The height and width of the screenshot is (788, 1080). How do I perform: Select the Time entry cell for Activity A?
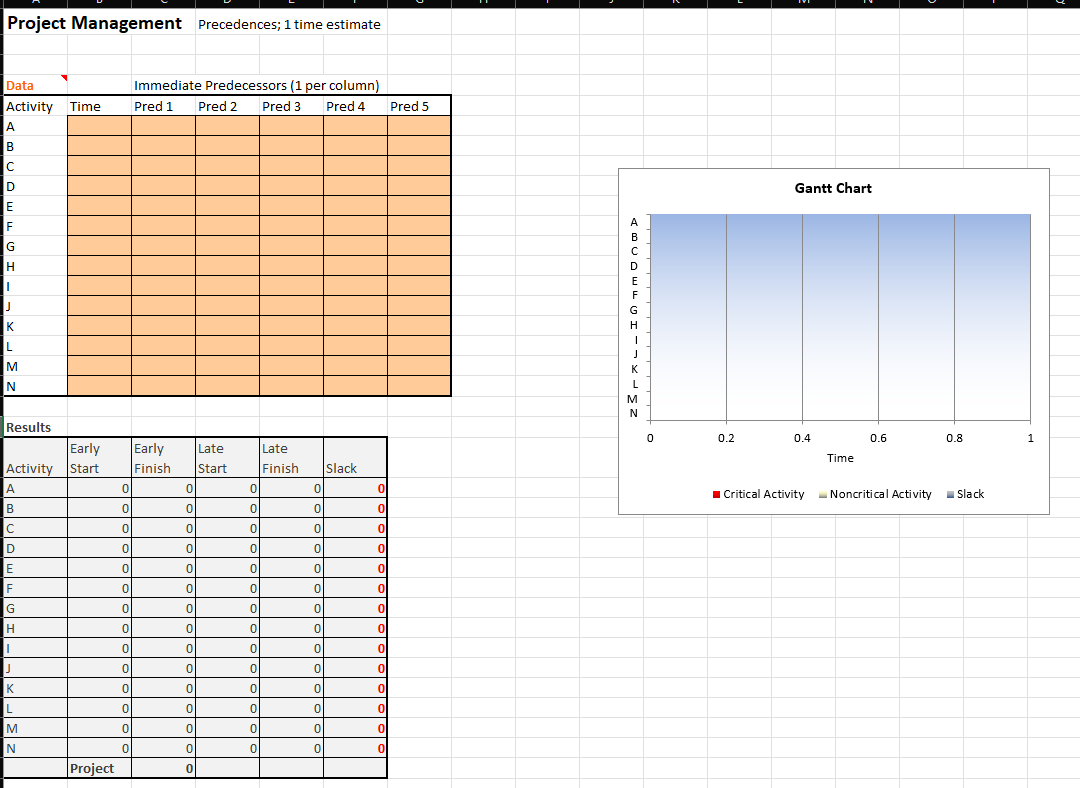pyautogui.click(x=98, y=126)
